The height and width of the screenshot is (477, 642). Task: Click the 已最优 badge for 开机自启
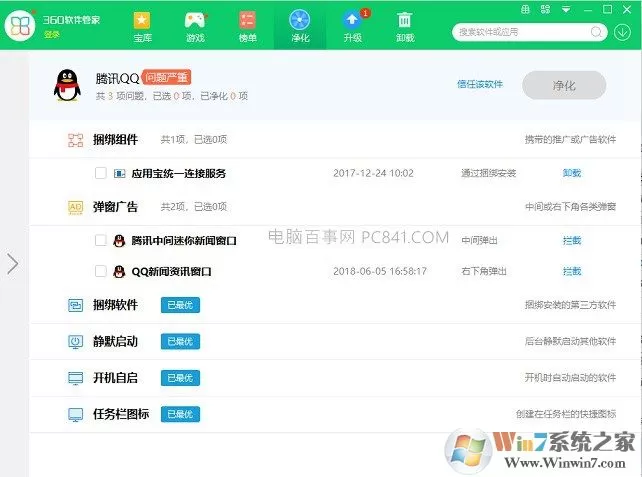click(x=180, y=378)
